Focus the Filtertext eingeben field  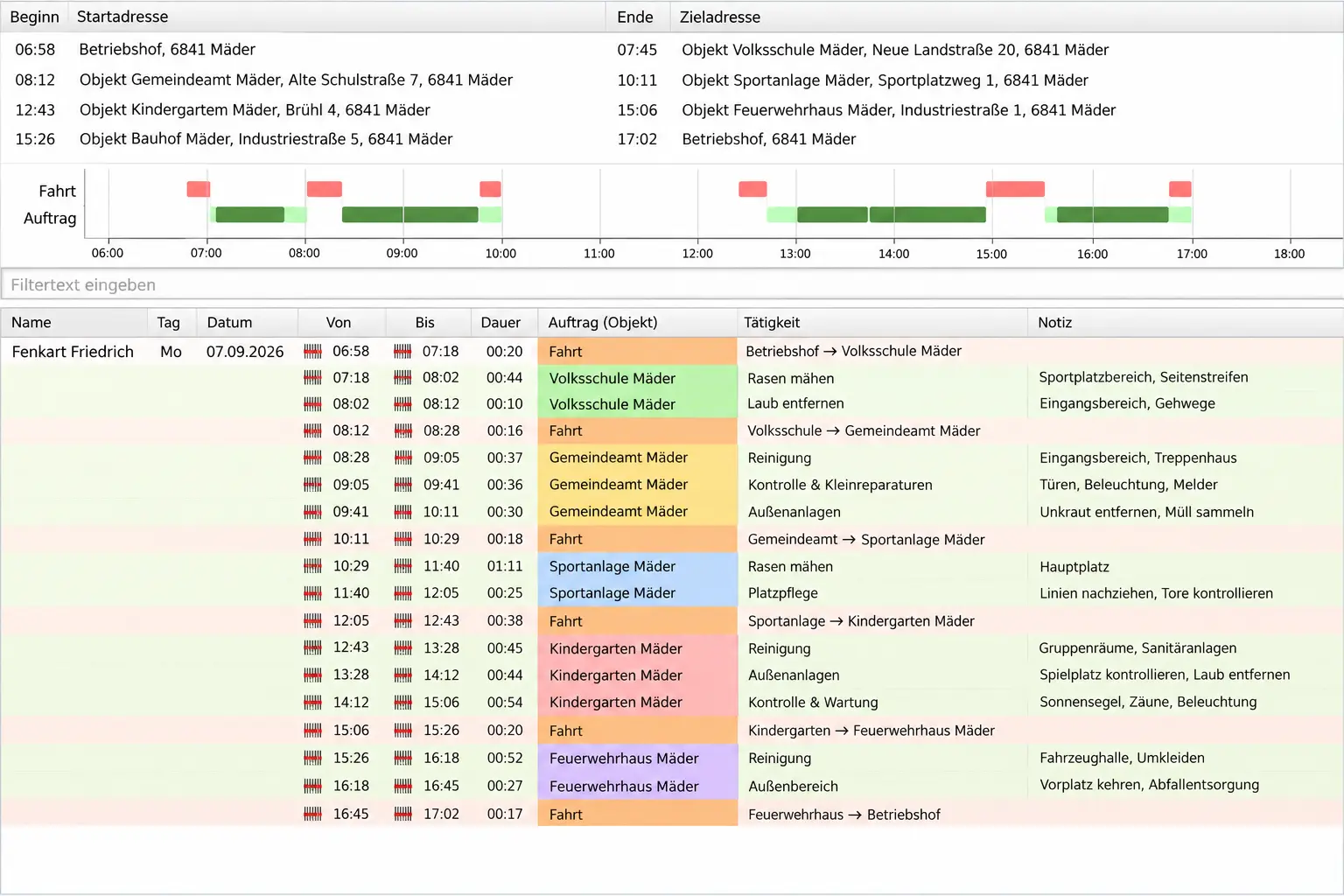pos(672,285)
